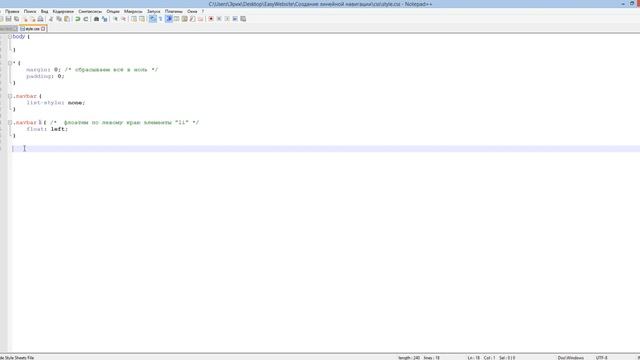
Task: Click the Zoom In toolbar icon
Action: click(x=116, y=19)
